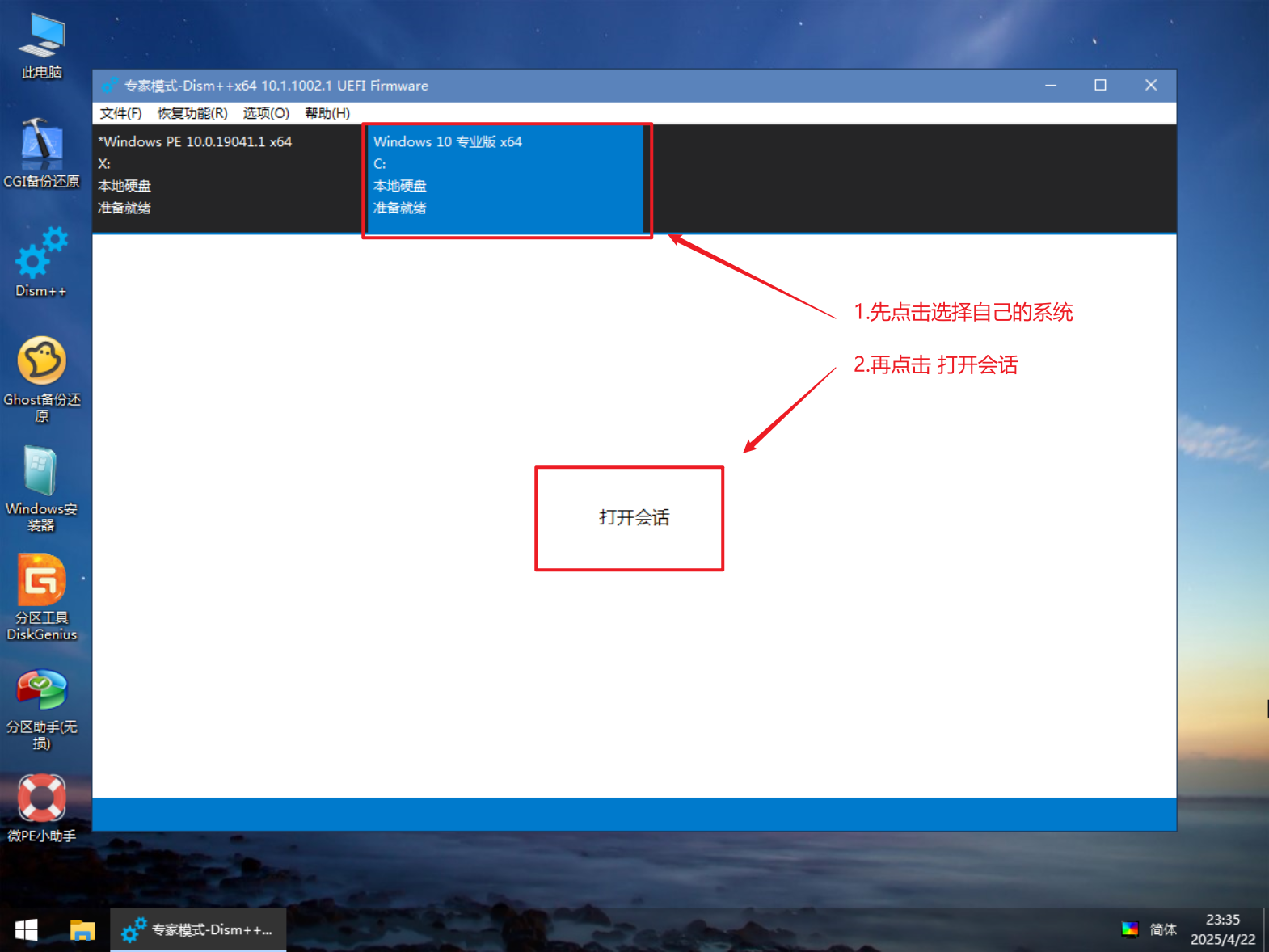Launch CGI备份还原 from the desktop
Image resolution: width=1269 pixels, height=952 pixels.
click(x=42, y=154)
